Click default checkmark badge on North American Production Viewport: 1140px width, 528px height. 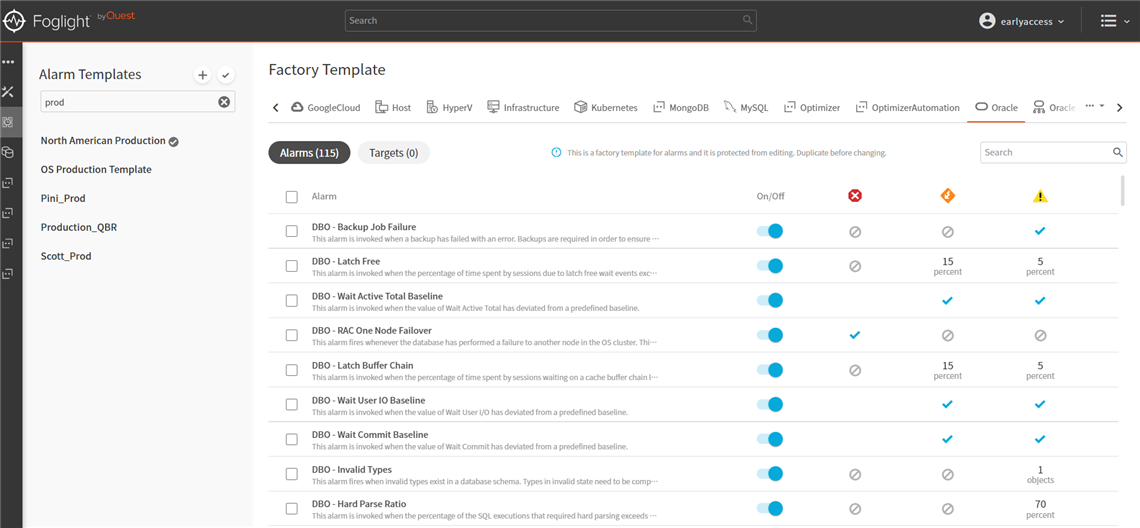coord(174,142)
